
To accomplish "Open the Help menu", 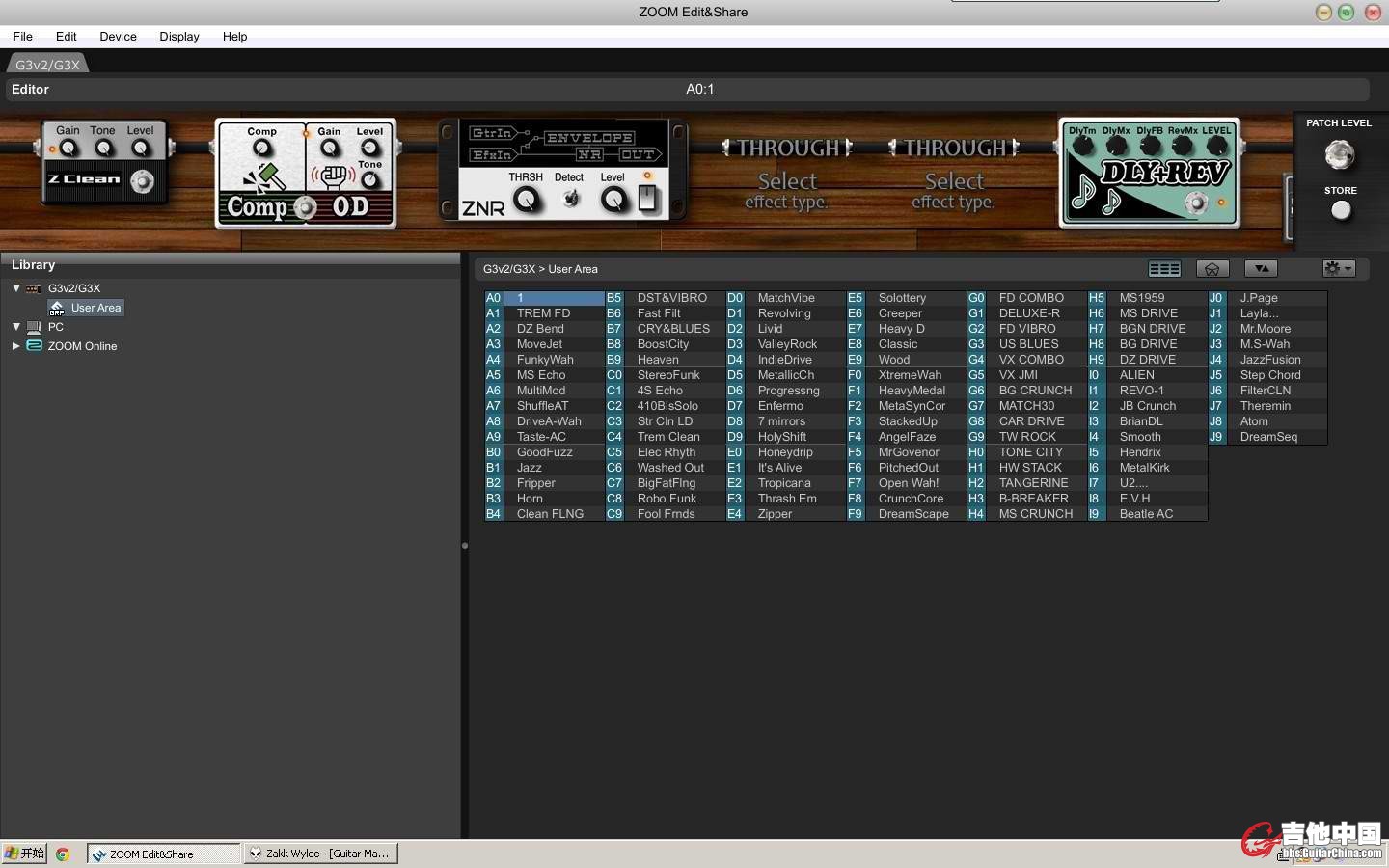I will point(234,37).
